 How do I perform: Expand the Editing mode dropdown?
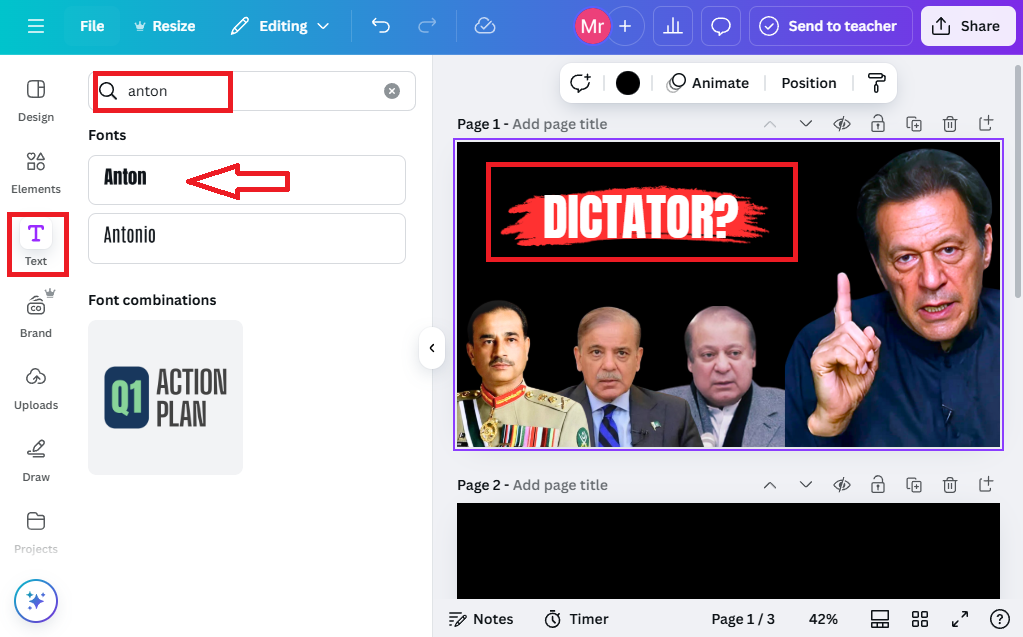coord(280,26)
